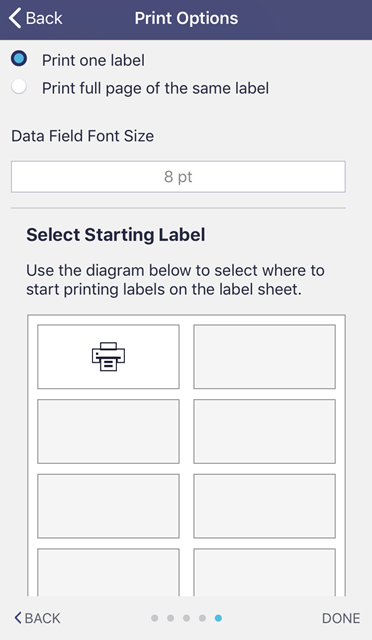Tap the bottom BACK text button
The image size is (372, 640).
pyautogui.click(x=42, y=618)
